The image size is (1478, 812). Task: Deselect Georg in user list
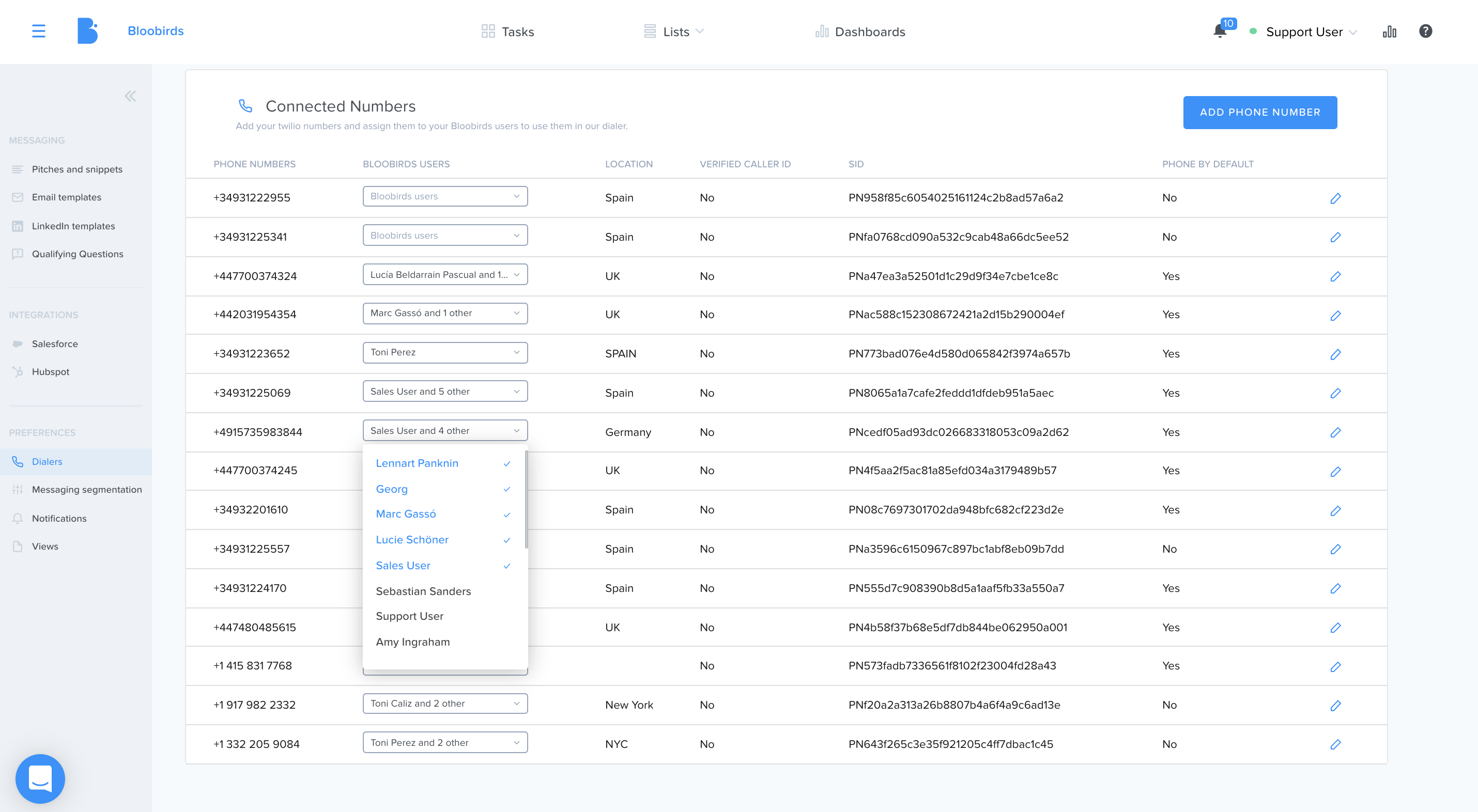(444, 489)
